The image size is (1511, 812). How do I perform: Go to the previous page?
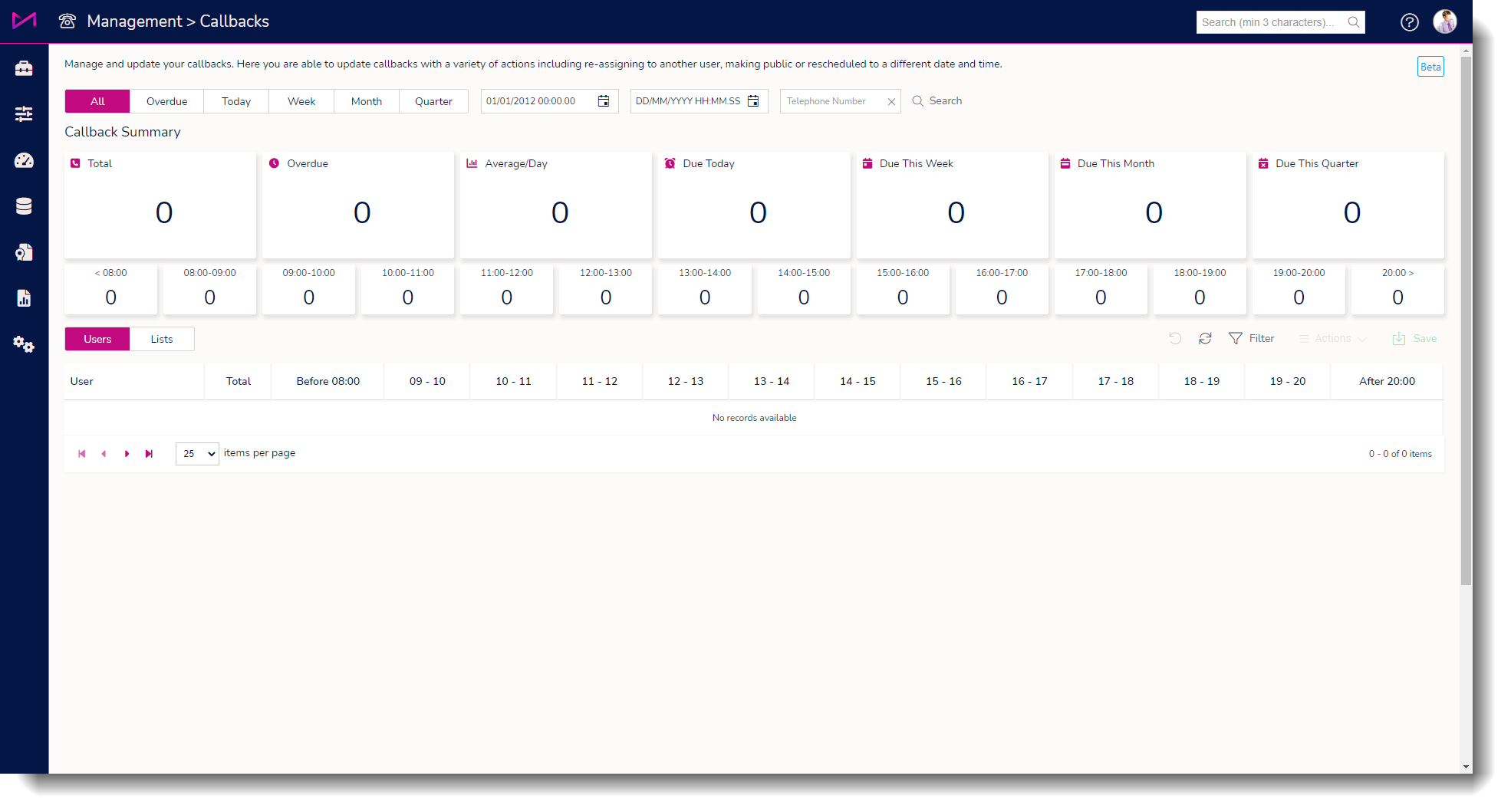pos(104,454)
